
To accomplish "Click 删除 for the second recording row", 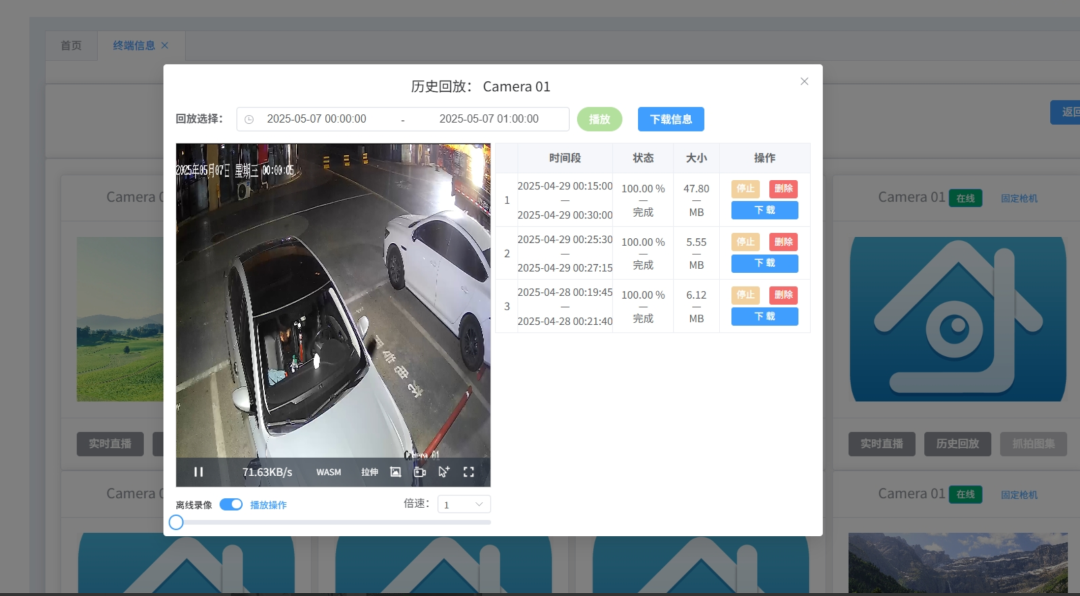I will click(x=783, y=242).
